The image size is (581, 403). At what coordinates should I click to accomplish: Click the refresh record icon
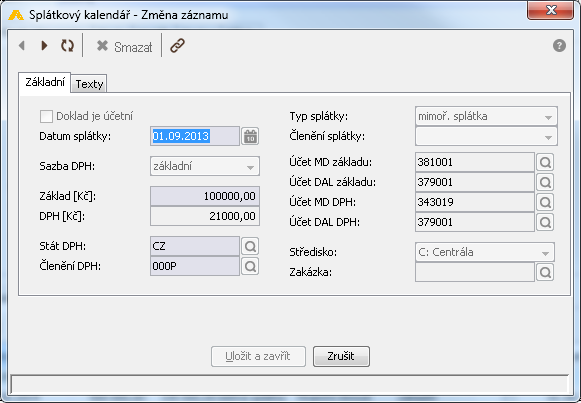pyautogui.click(x=67, y=46)
